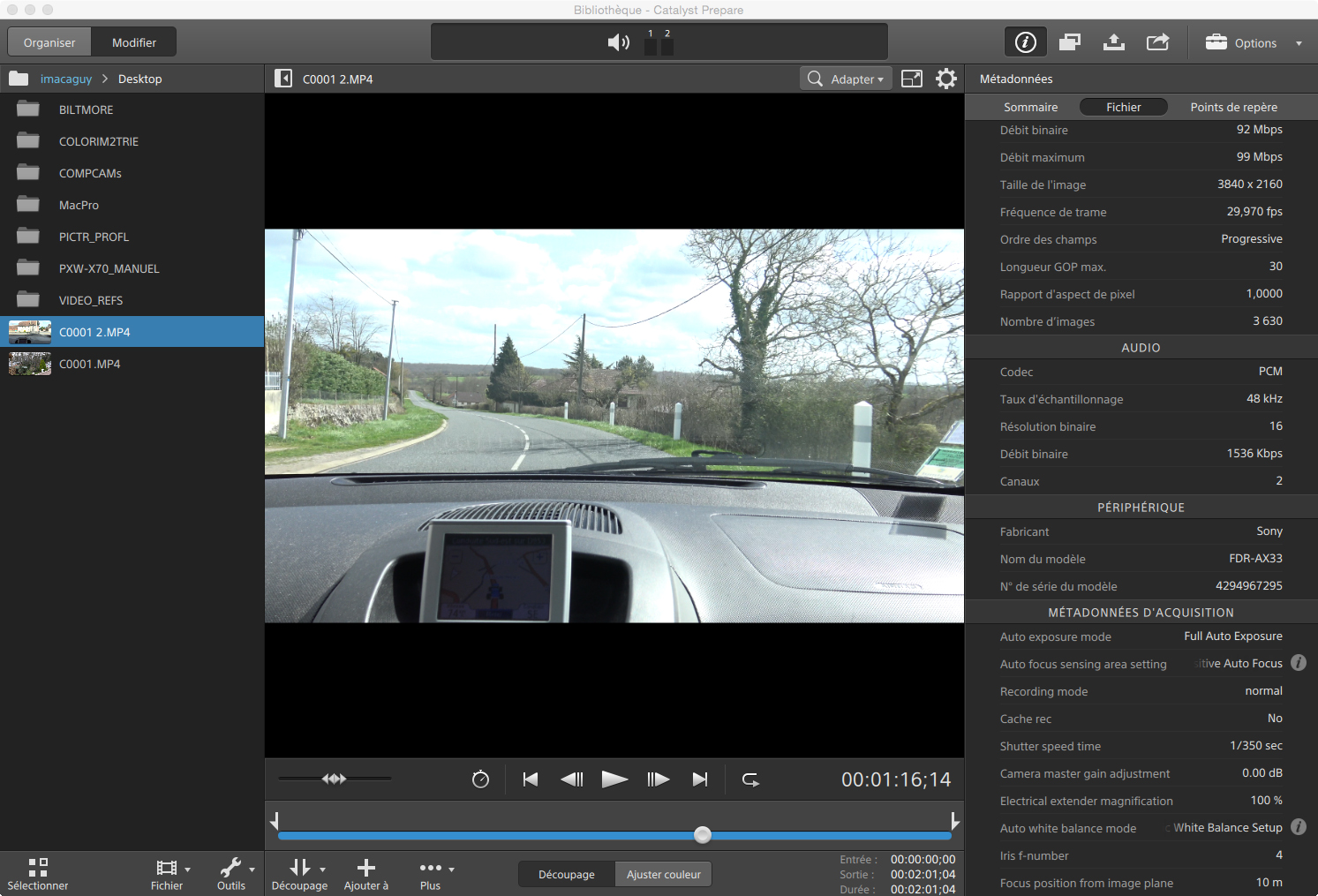Click the Desktop breadcrumb entry
The image size is (1318, 896).
point(139,79)
